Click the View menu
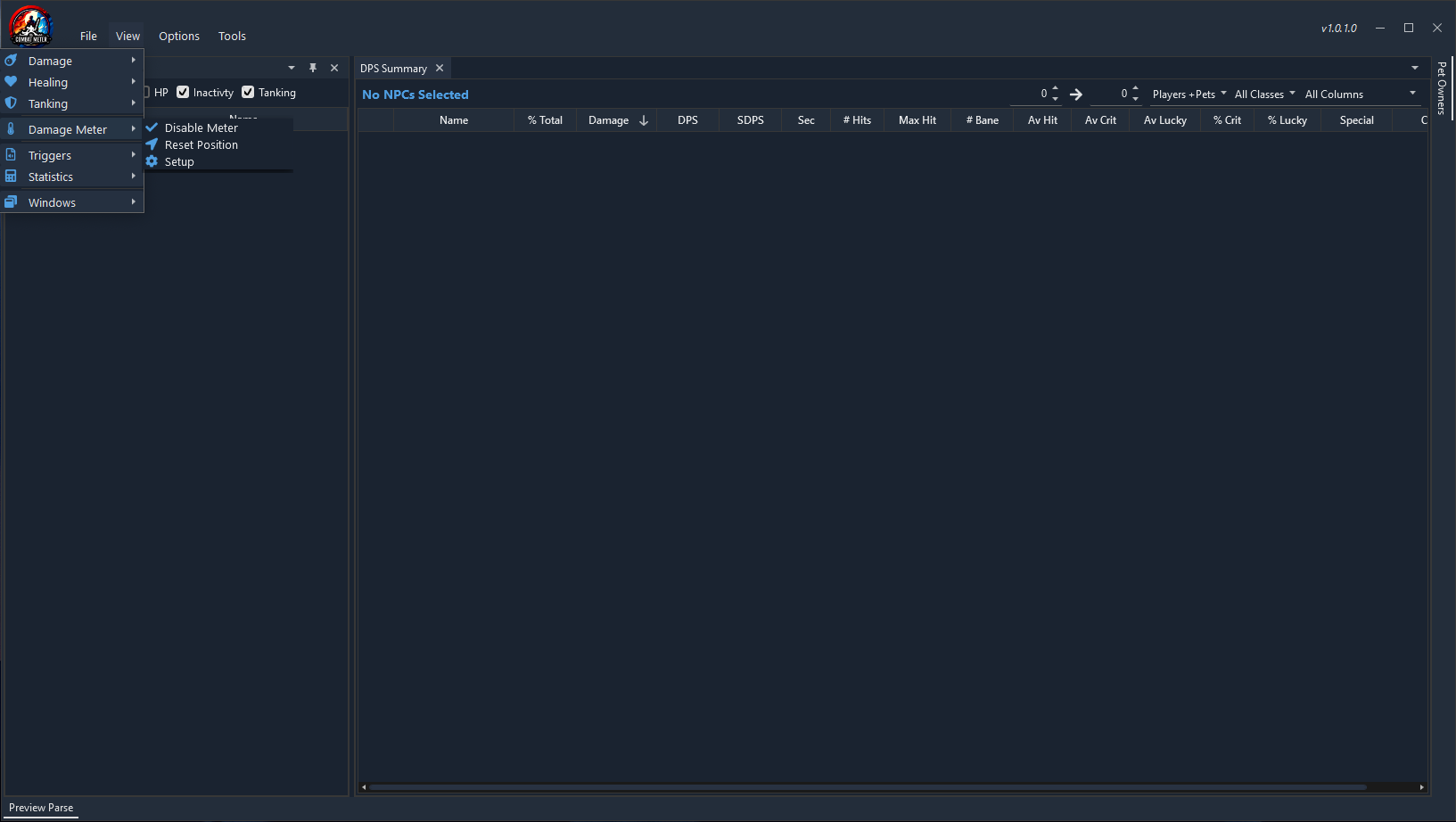 [x=128, y=36]
